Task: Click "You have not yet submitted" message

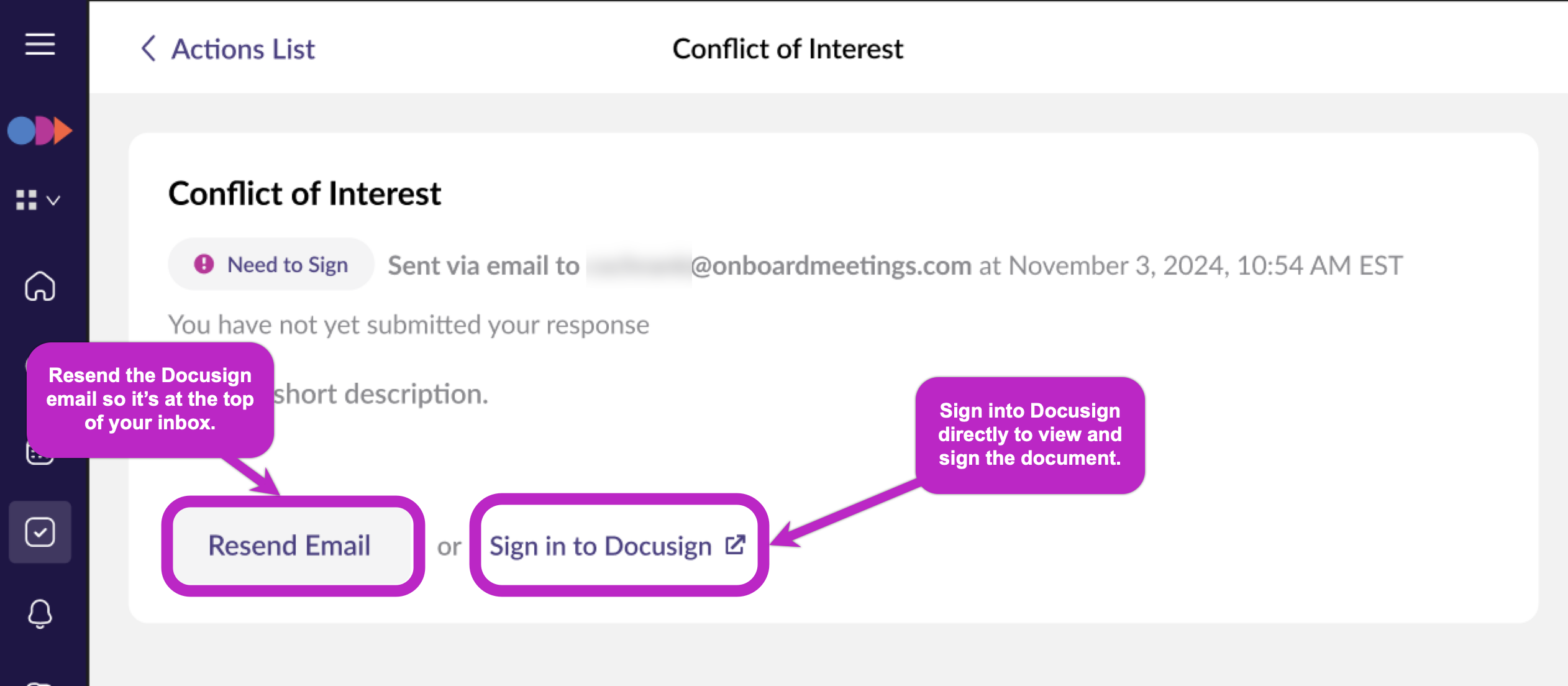Action: [408, 324]
